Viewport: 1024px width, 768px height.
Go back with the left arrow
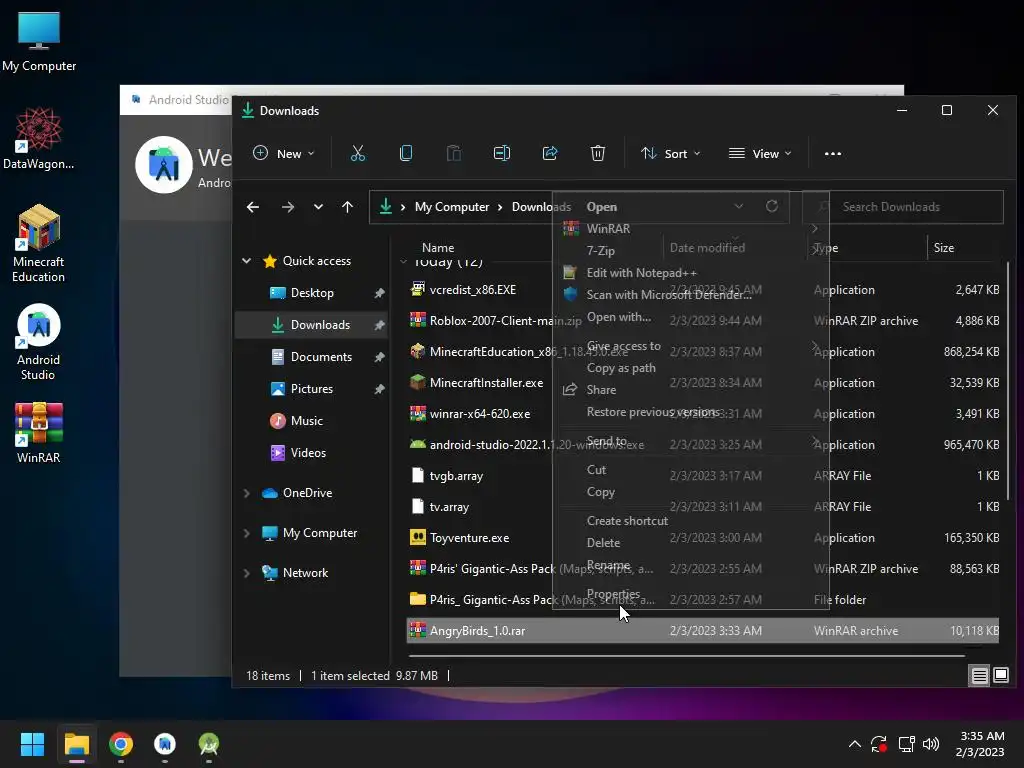click(x=253, y=207)
